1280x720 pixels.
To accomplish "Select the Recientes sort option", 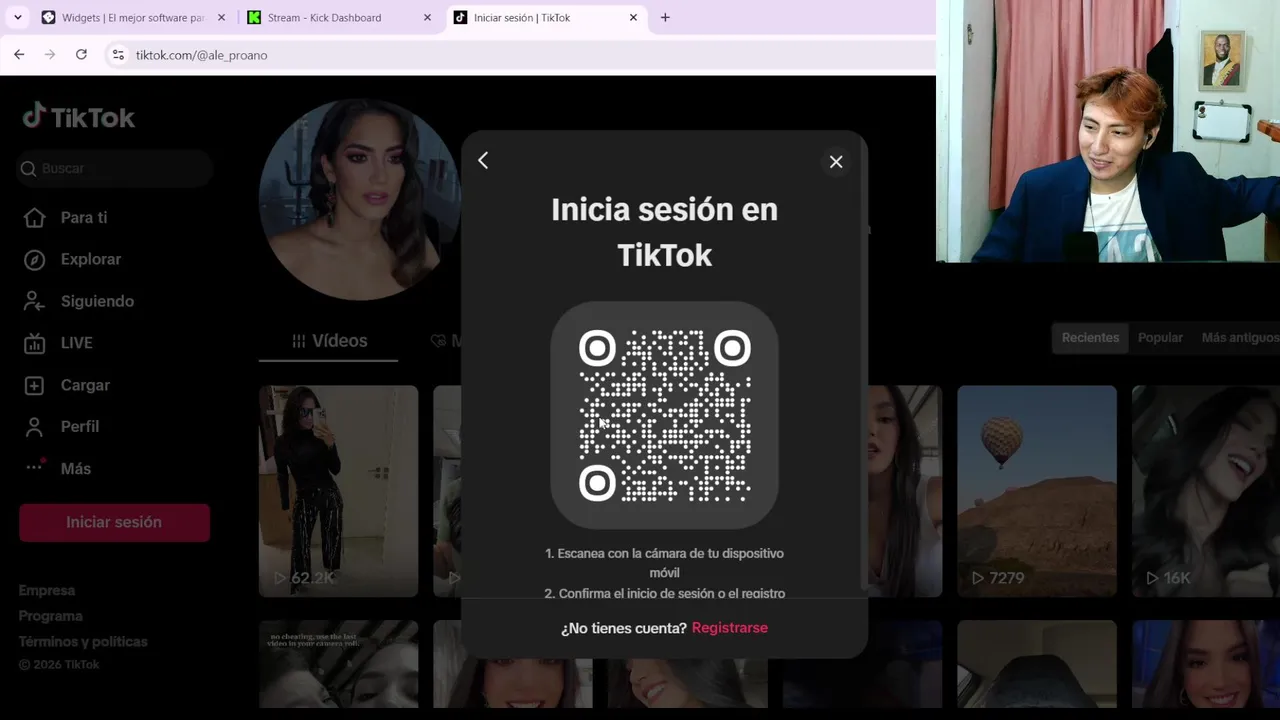I will (1090, 338).
